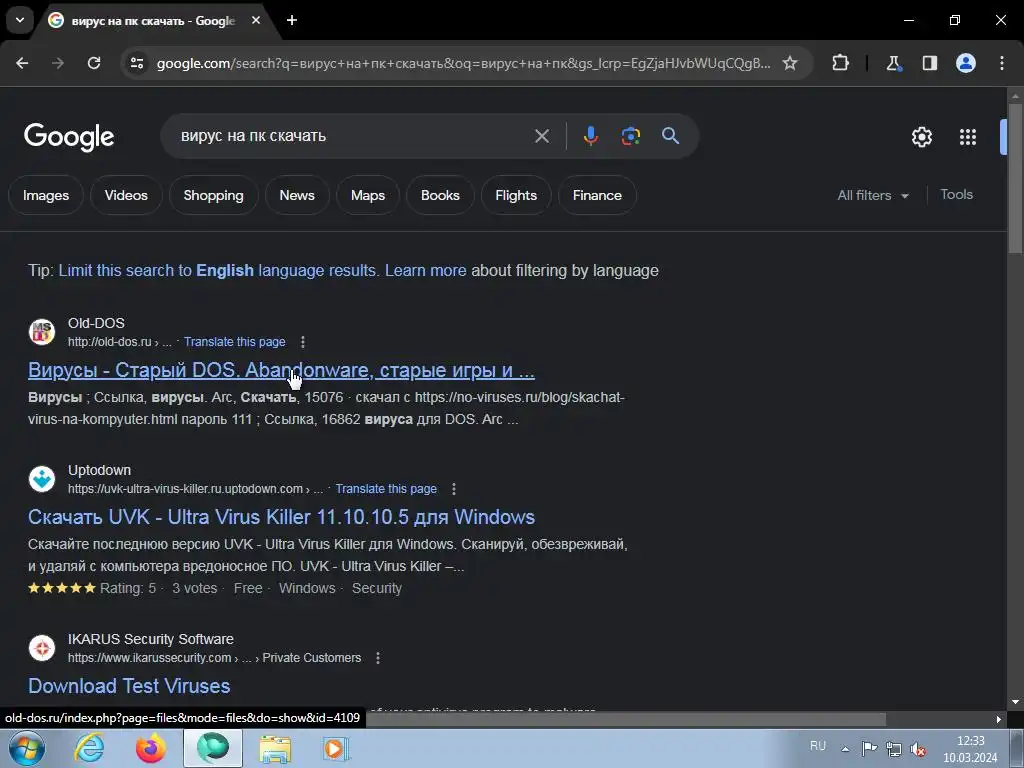This screenshot has height=768, width=1024.
Task: Open Download Test Viruses result
Action: point(129,686)
